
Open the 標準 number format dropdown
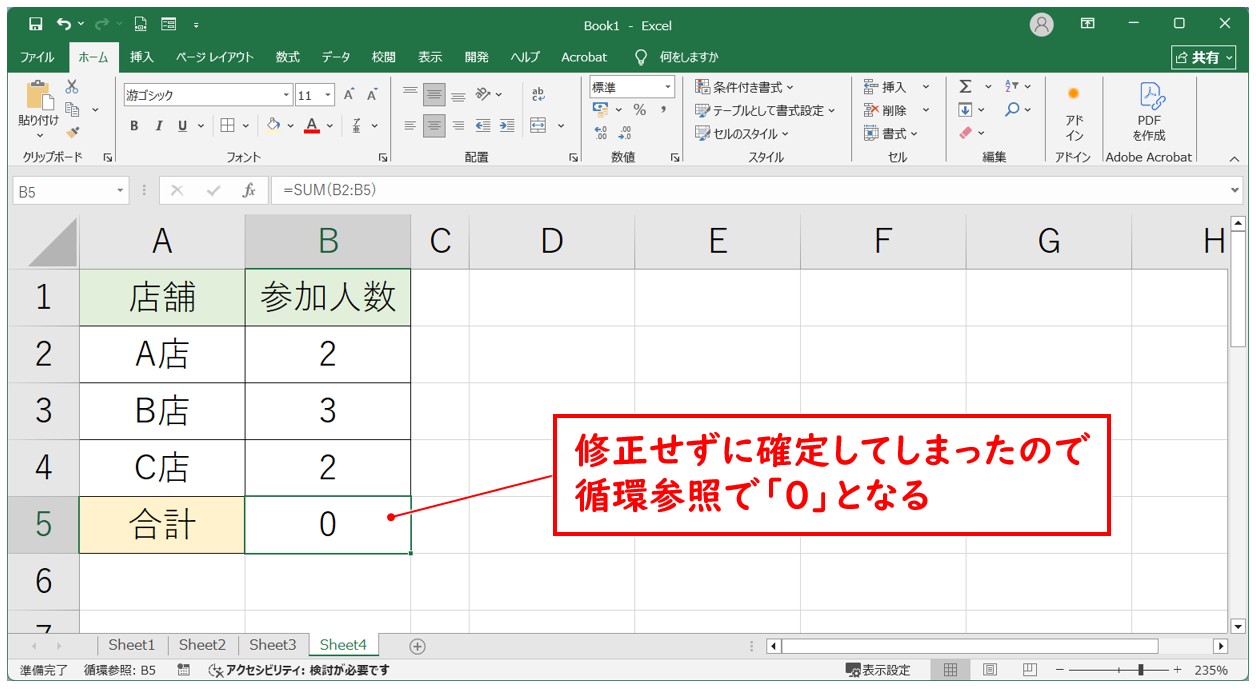pos(669,88)
